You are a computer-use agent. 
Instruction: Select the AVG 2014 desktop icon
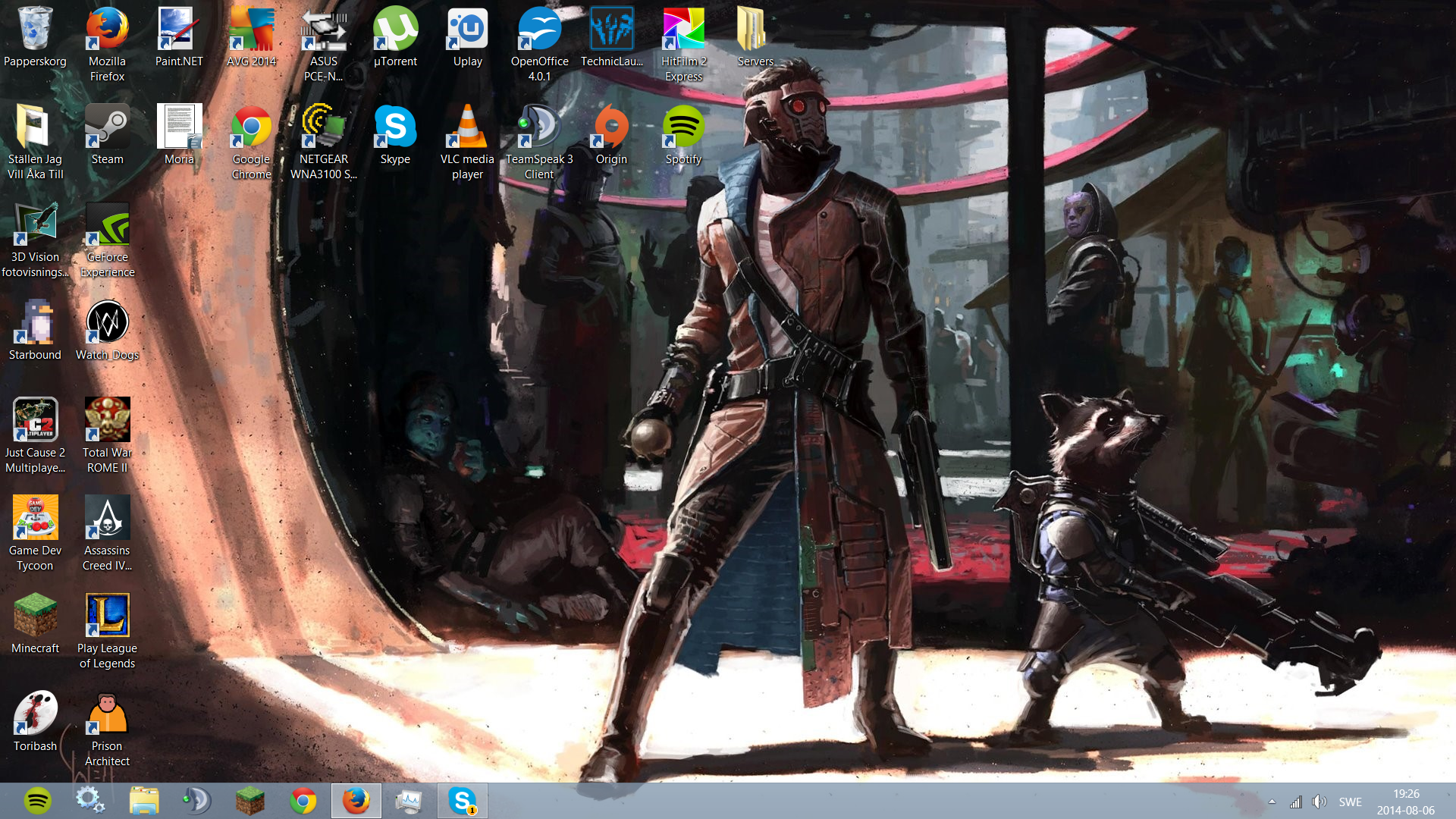tap(251, 36)
